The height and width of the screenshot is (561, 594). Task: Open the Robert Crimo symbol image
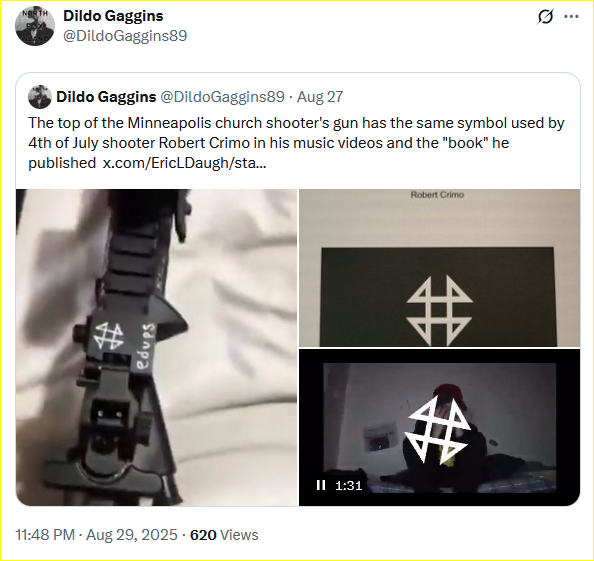(439, 268)
